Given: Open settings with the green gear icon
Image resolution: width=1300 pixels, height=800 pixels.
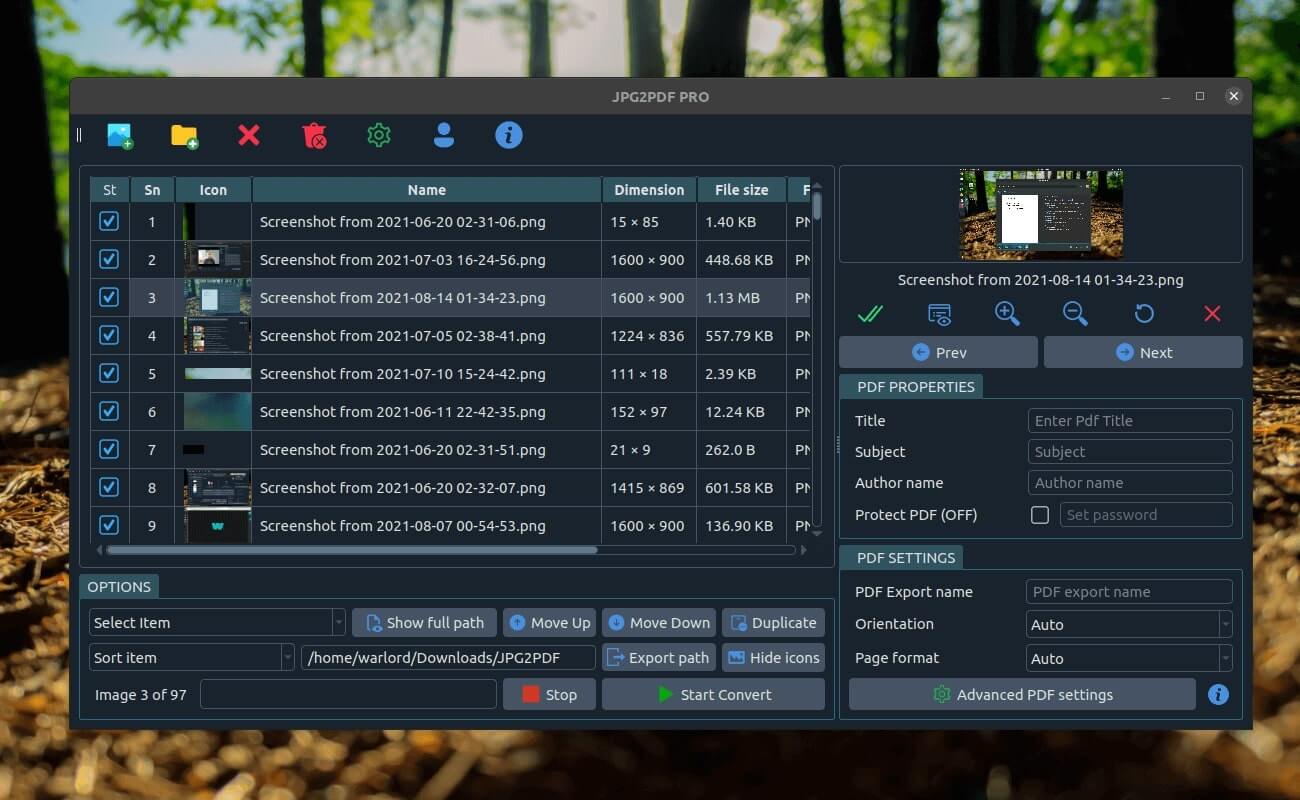Looking at the screenshot, I should click(378, 135).
